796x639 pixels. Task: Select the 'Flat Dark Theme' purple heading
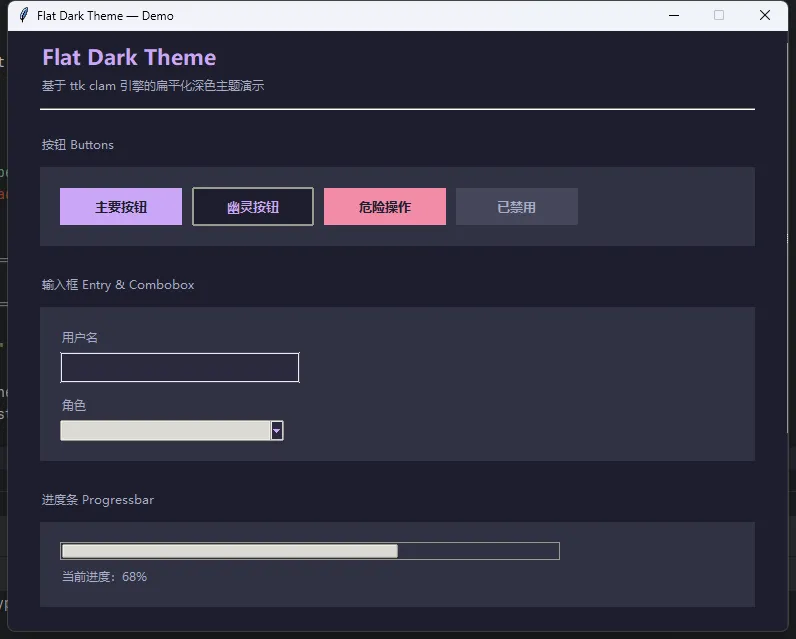coord(129,57)
